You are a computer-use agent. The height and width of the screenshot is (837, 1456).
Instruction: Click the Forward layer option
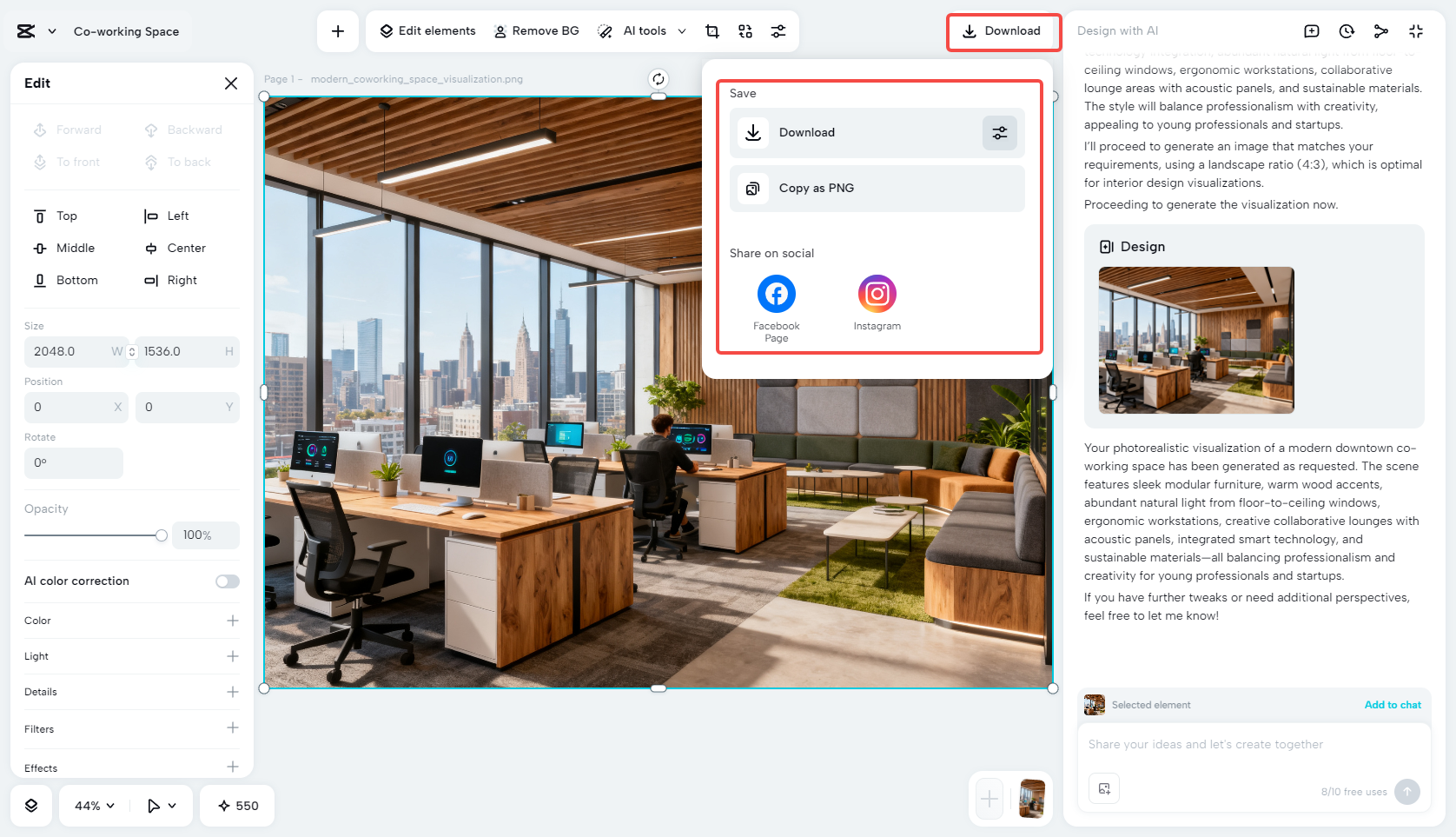(68, 130)
